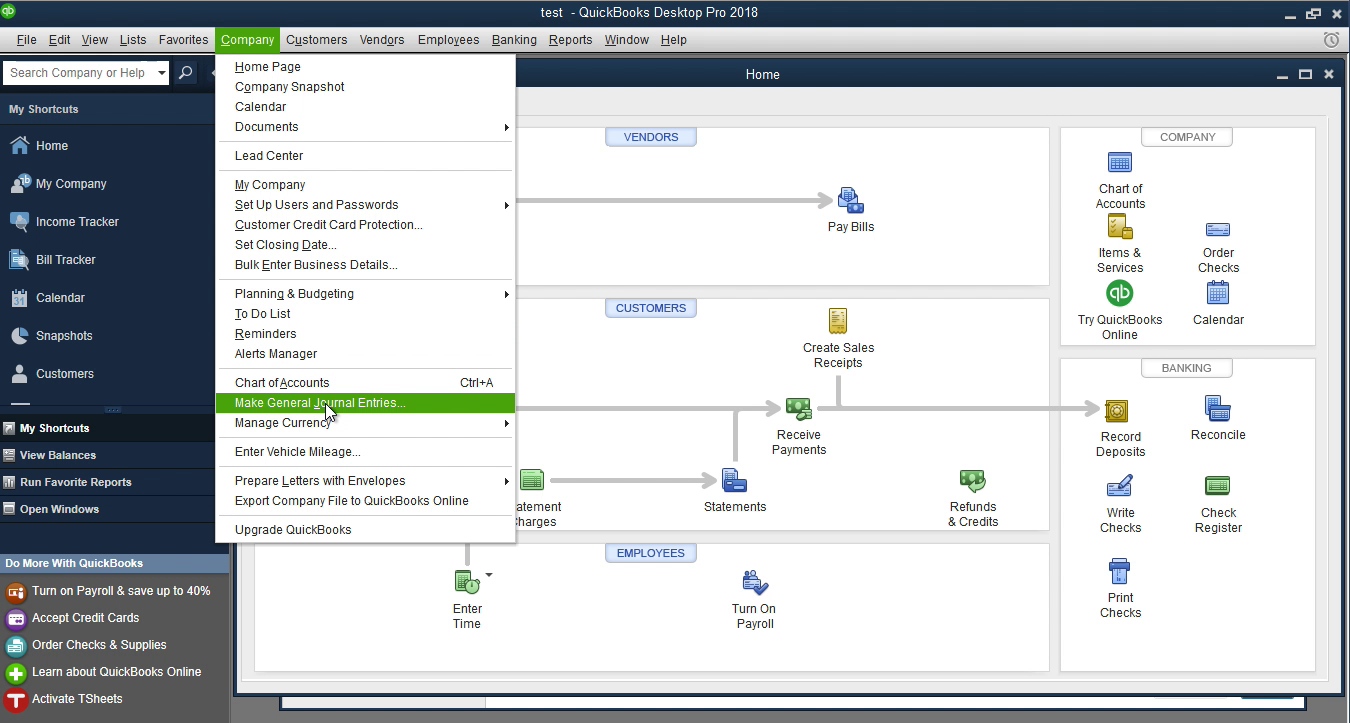Click Order Checks & Supplies link
1350x723 pixels.
click(99, 645)
